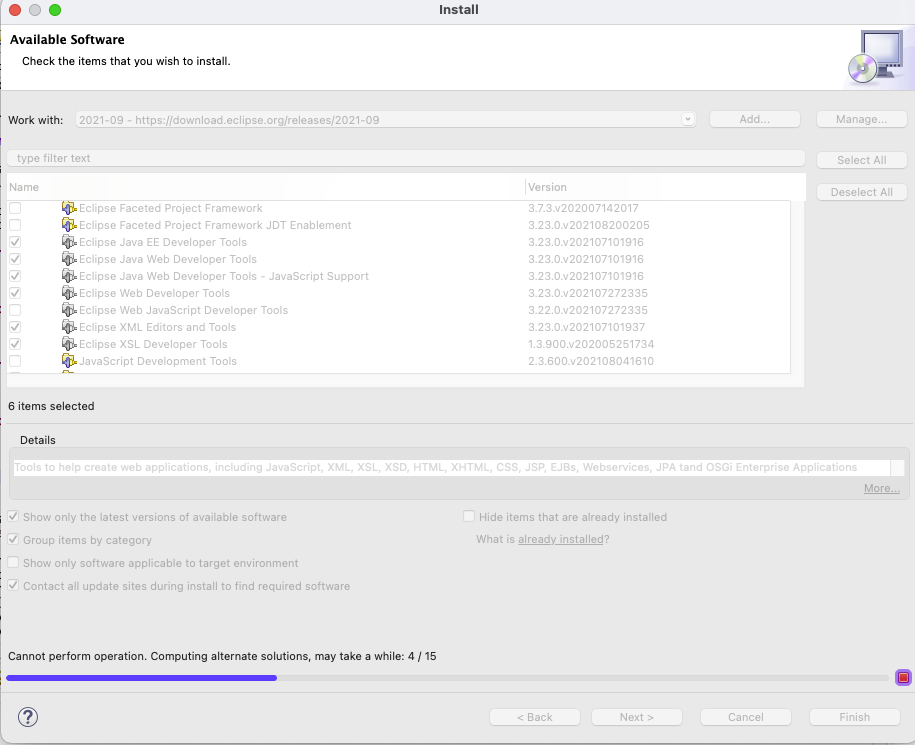Click the Eclipse XML Editors and Tools icon
The height and width of the screenshot is (745, 915).
tap(69, 327)
